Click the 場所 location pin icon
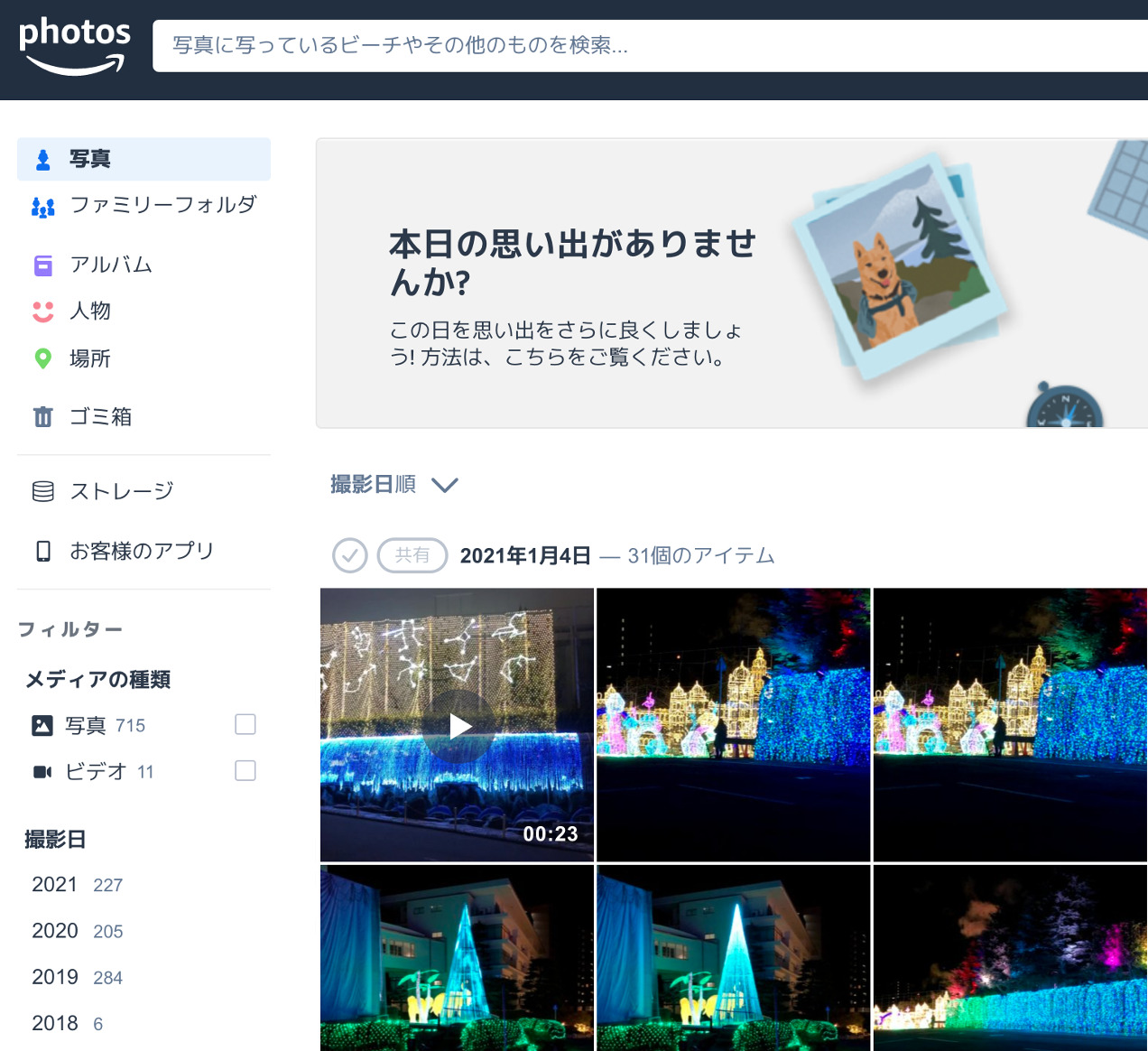1148x1051 pixels. click(x=42, y=359)
